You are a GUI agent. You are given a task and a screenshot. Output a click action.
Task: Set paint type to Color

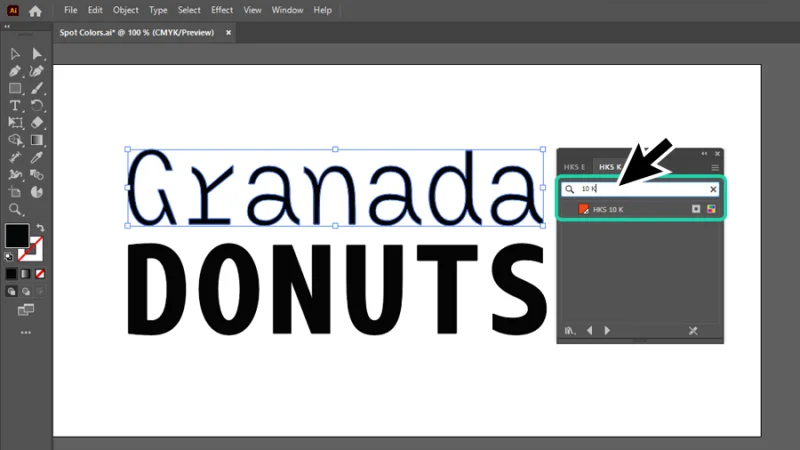pos(11,274)
